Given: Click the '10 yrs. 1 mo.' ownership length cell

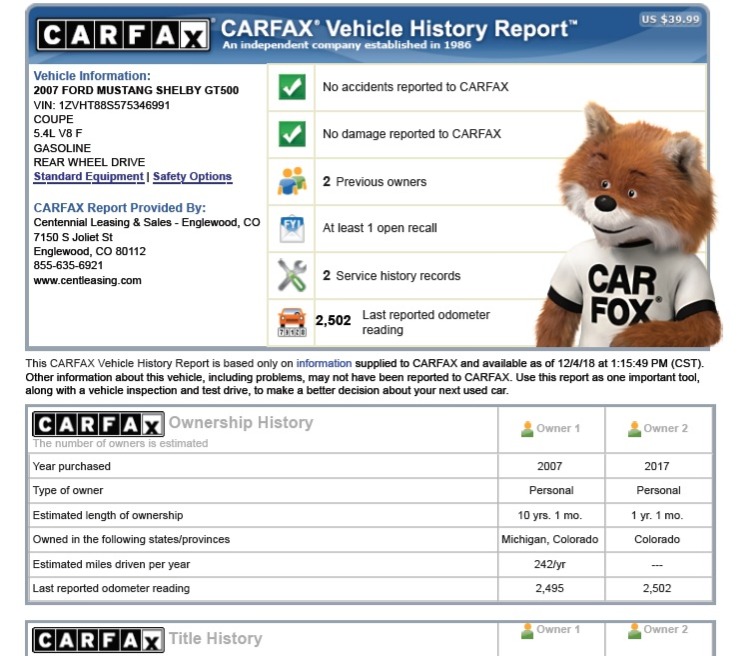Looking at the screenshot, I should click(550, 515).
